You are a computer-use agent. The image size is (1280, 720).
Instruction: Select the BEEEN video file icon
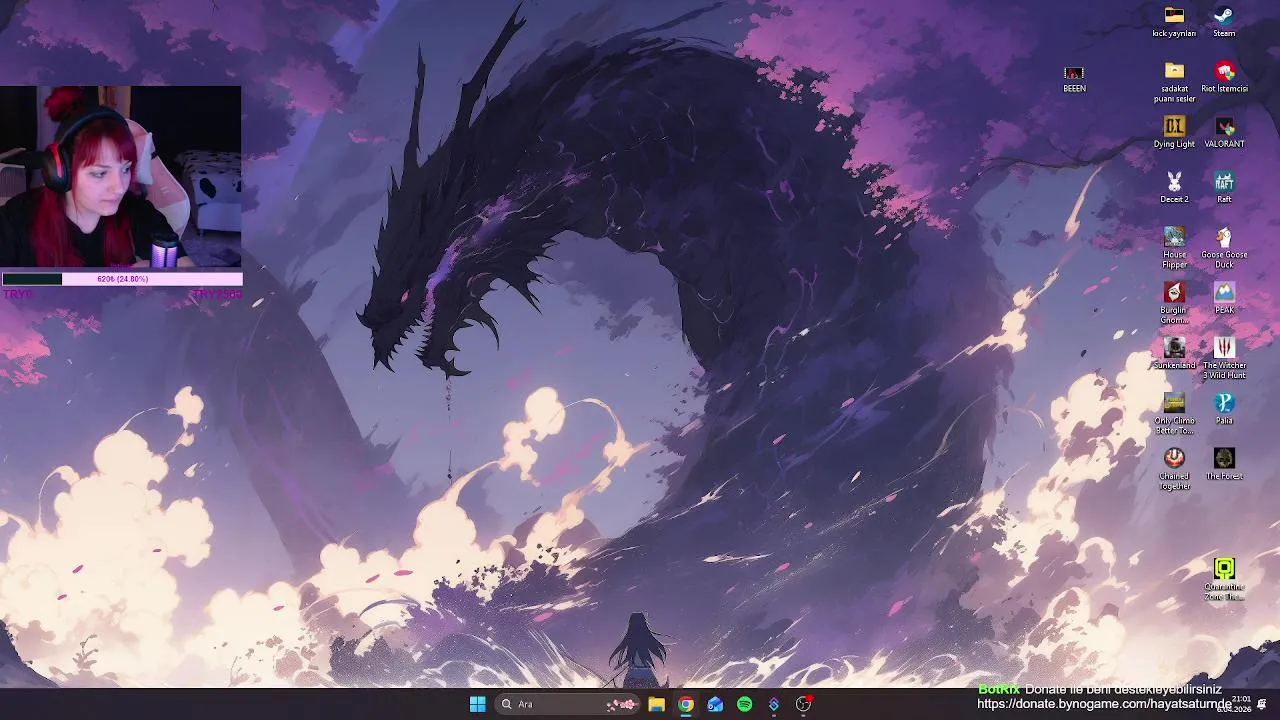tap(1074, 78)
